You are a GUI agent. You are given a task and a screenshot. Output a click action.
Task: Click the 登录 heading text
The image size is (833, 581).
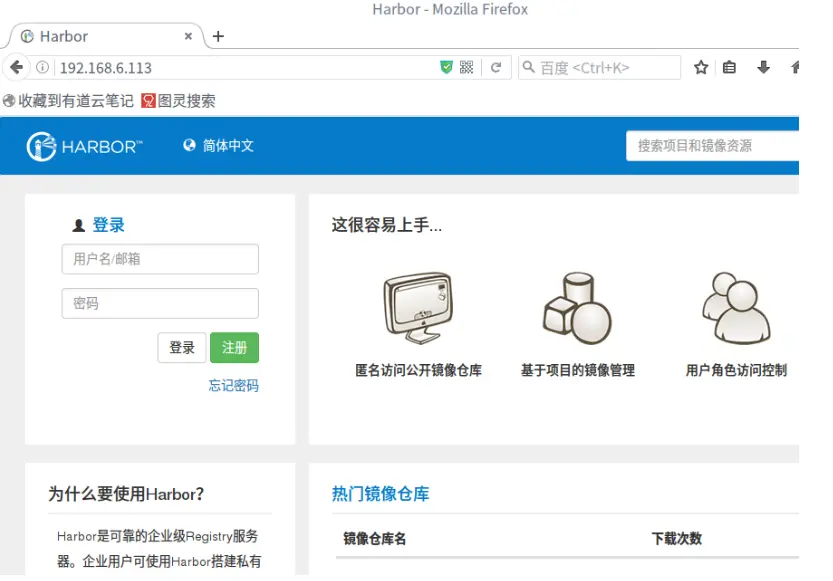[108, 225]
